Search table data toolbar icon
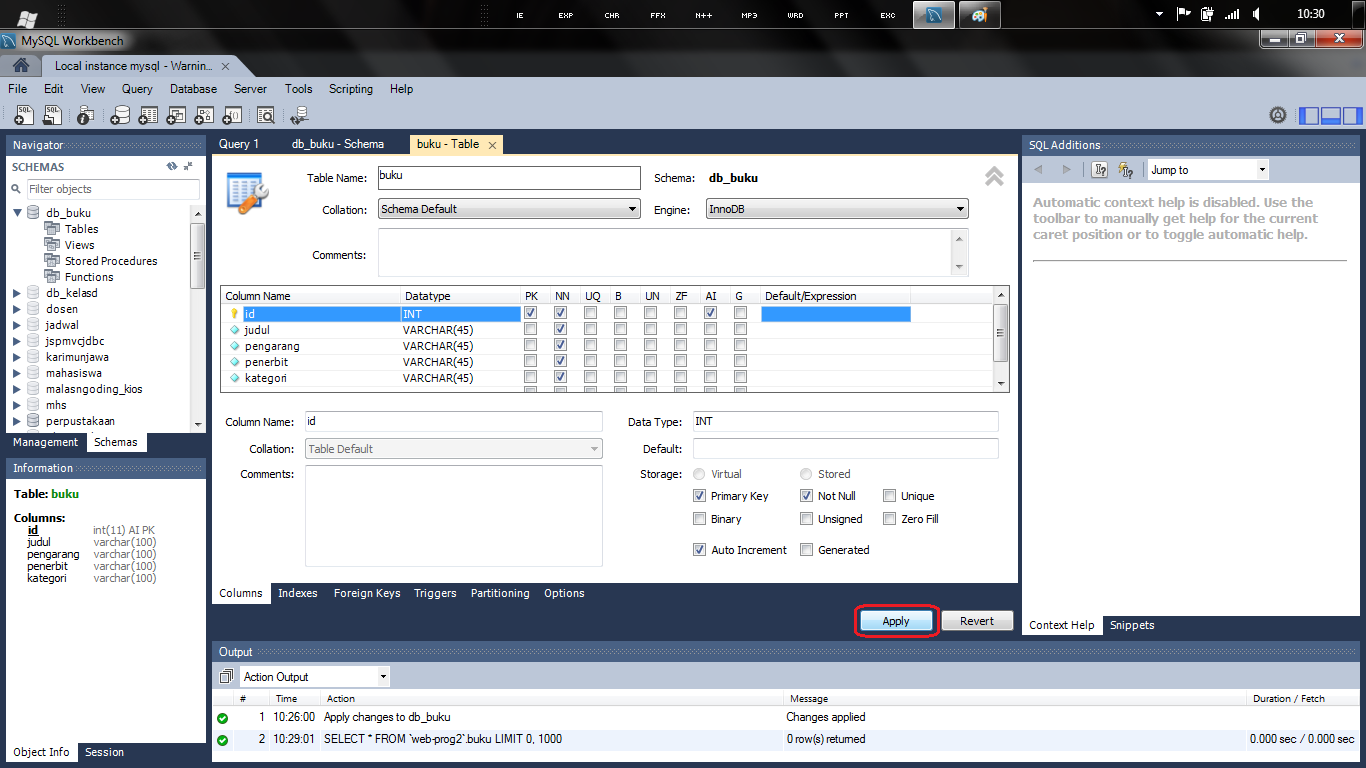Viewport: 1366px width, 768px height. pyautogui.click(x=266, y=115)
